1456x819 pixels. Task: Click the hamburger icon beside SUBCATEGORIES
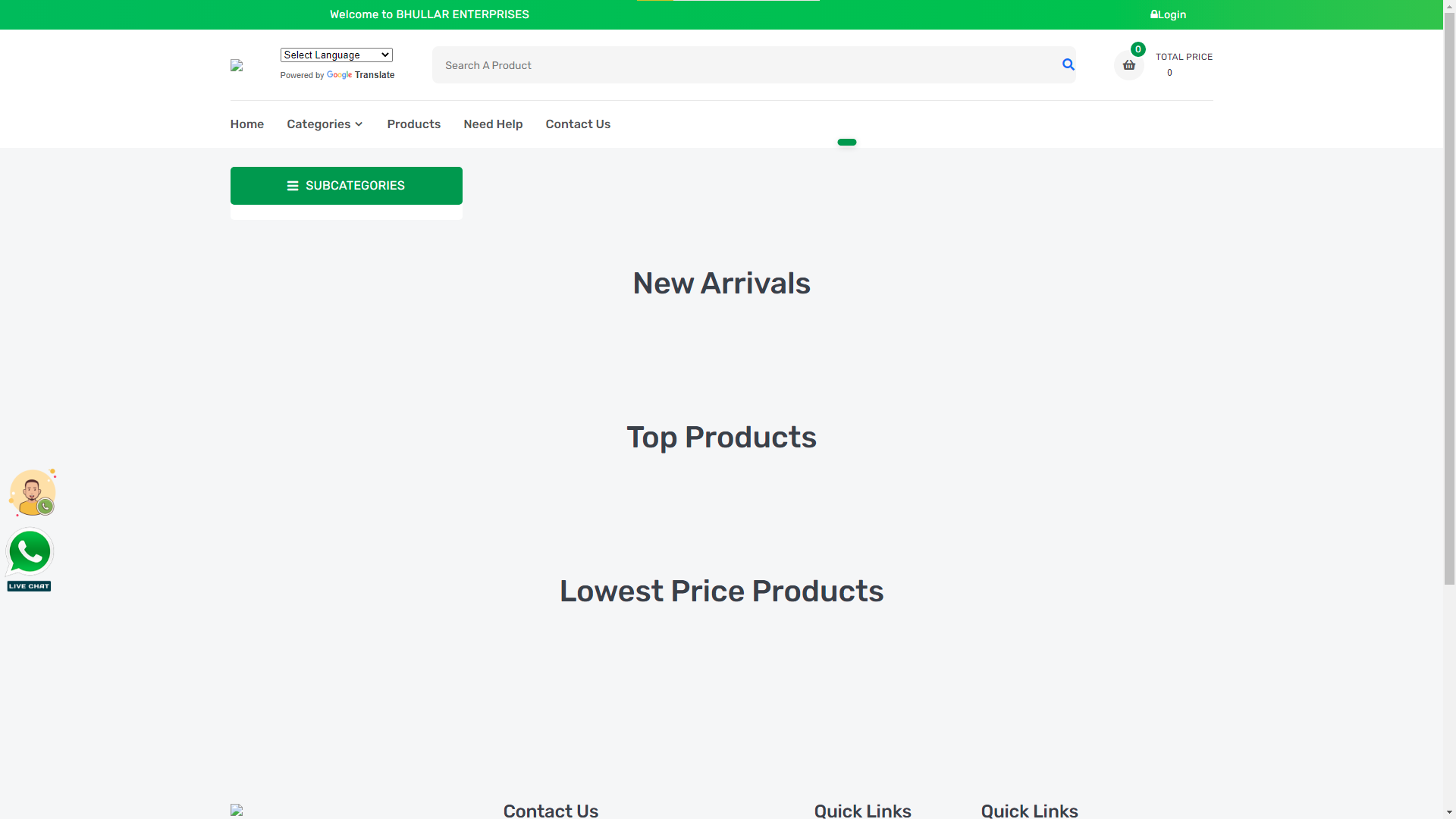point(293,186)
